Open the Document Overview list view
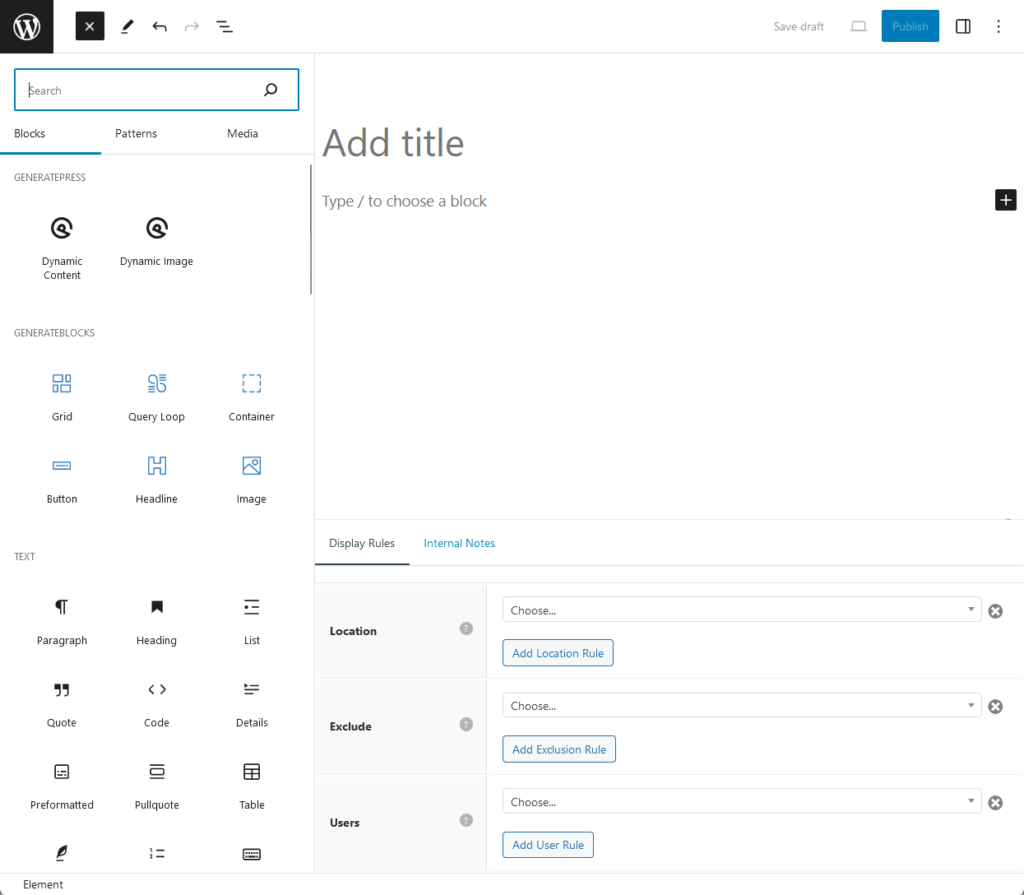 coord(224,27)
